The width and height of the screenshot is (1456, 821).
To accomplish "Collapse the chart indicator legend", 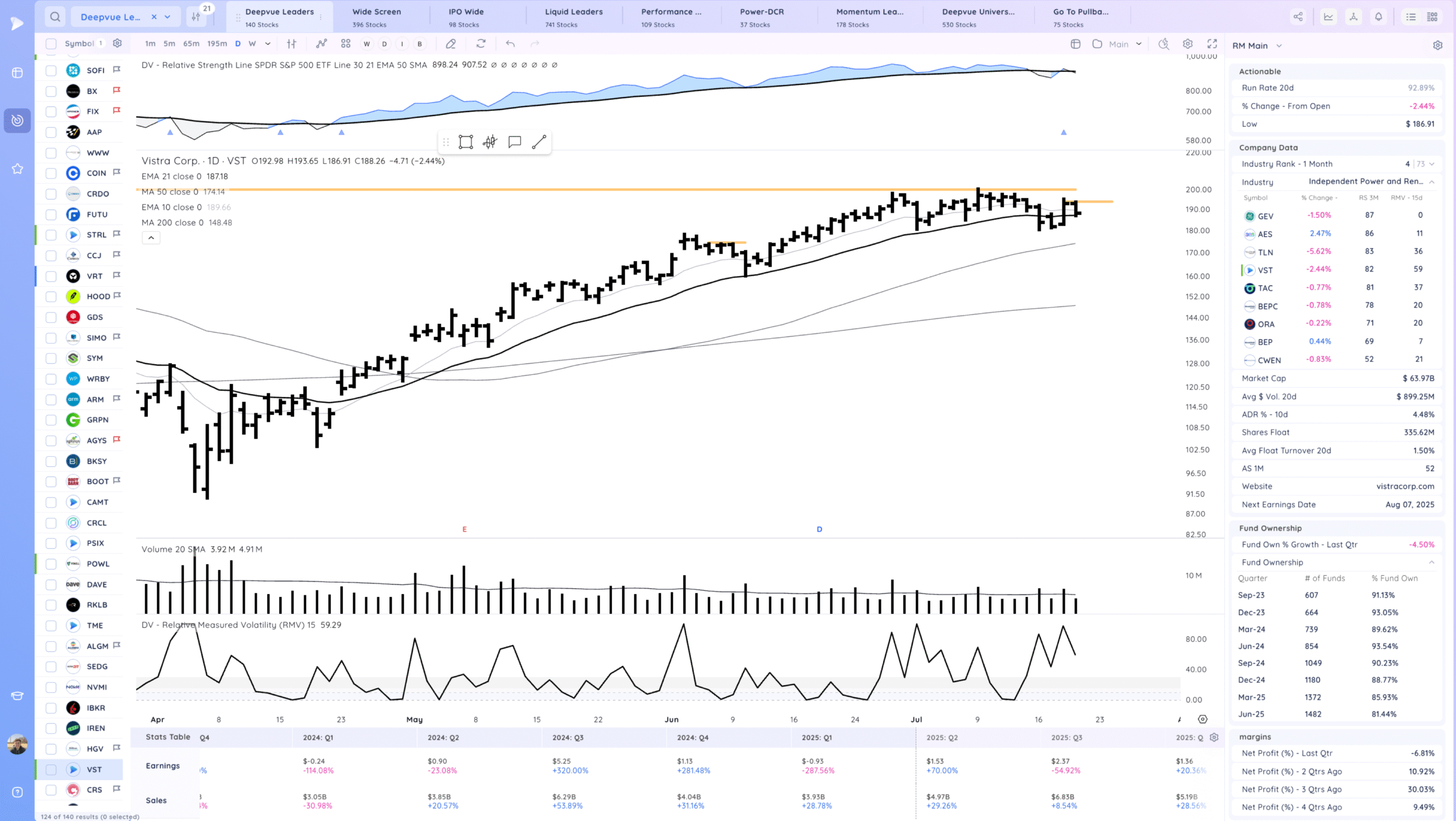I will point(151,238).
